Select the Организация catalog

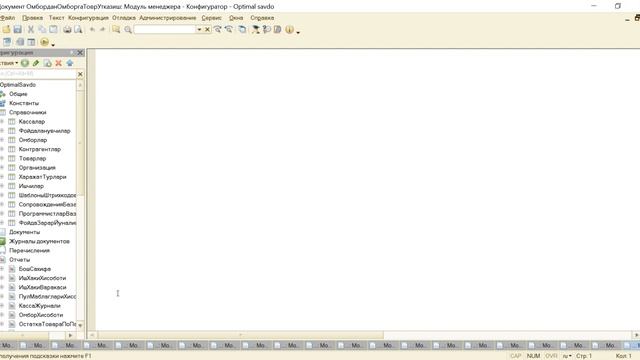[x=37, y=168]
